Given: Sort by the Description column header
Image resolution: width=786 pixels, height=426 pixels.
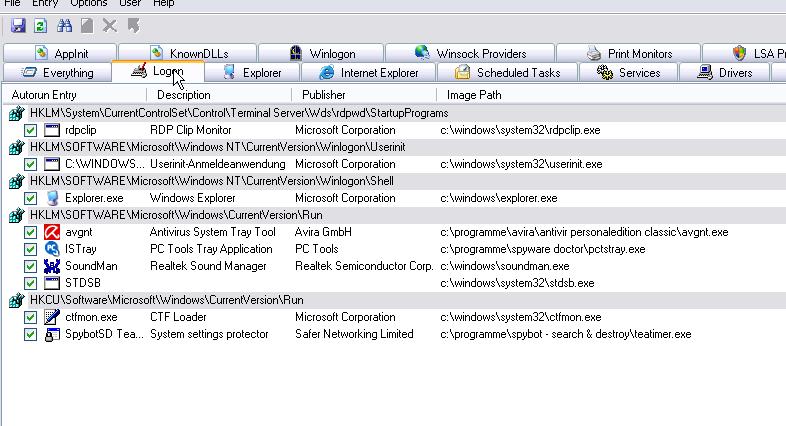Looking at the screenshot, I should point(219,95).
